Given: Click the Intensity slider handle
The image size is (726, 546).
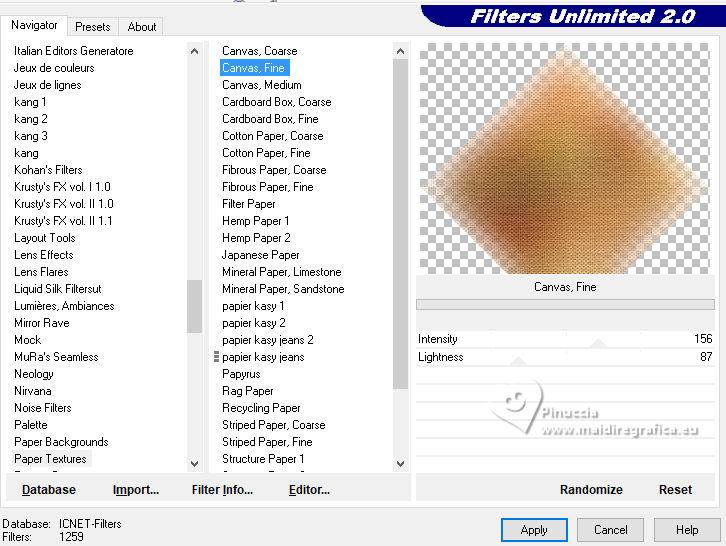Looking at the screenshot, I should [598, 344].
